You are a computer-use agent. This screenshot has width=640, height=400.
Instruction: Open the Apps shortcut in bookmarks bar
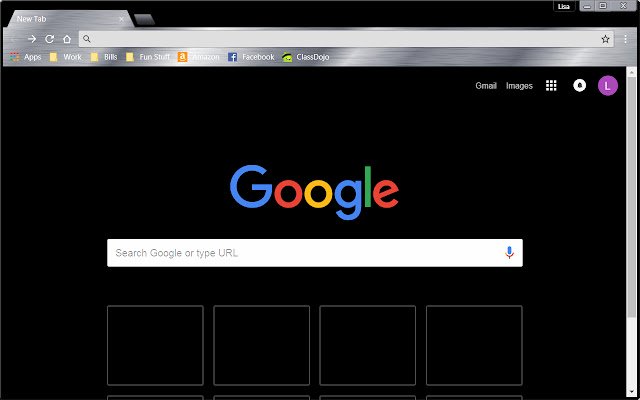click(x=25, y=57)
